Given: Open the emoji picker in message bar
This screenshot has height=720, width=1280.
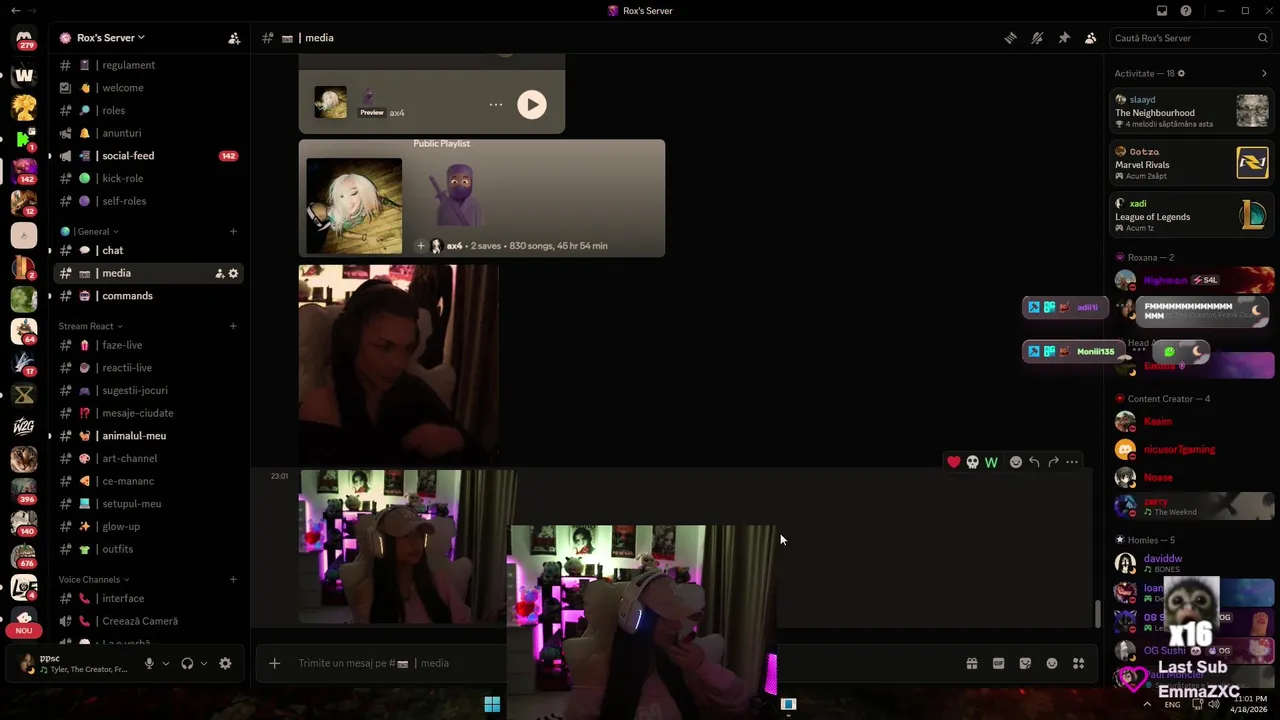Looking at the screenshot, I should coord(1052,663).
